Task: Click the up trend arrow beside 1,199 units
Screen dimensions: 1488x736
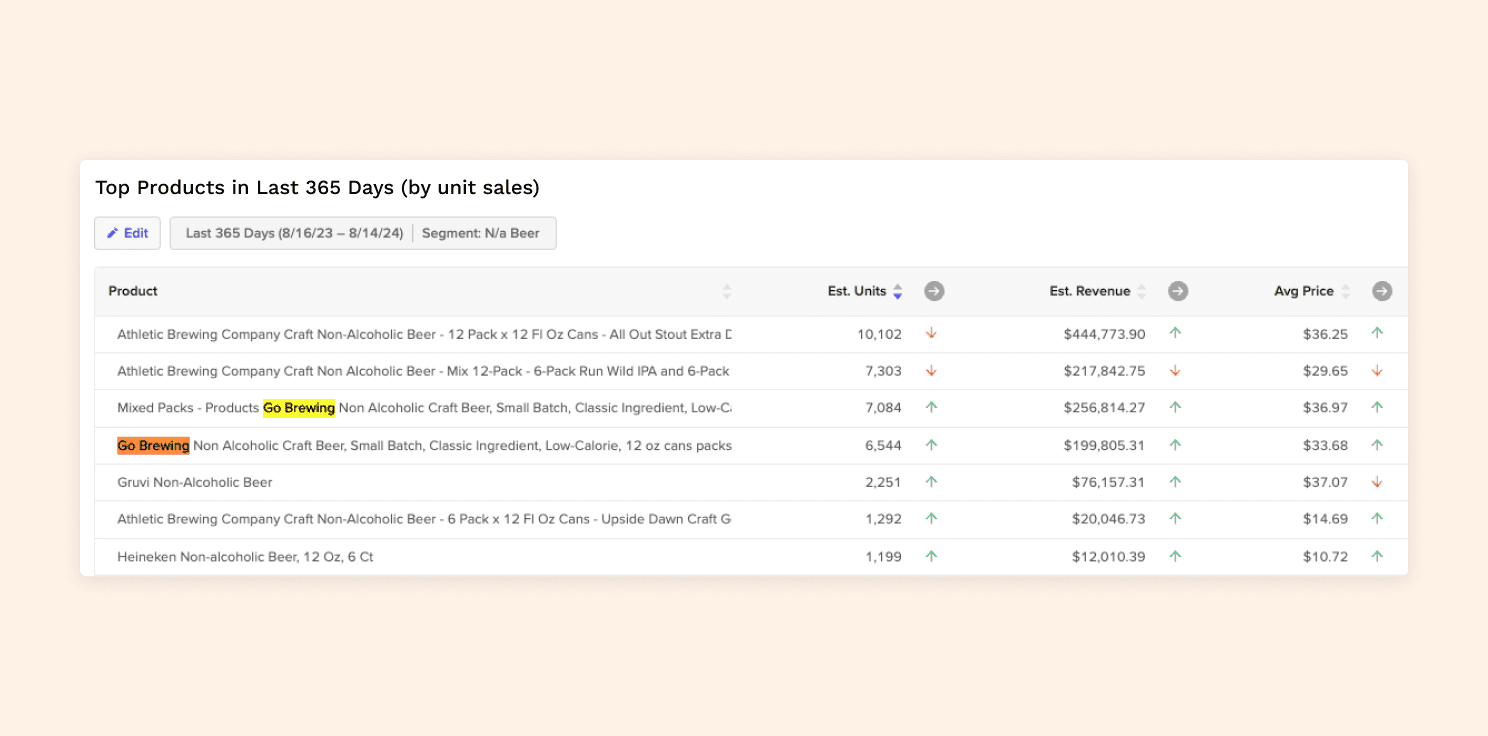Action: coord(931,556)
